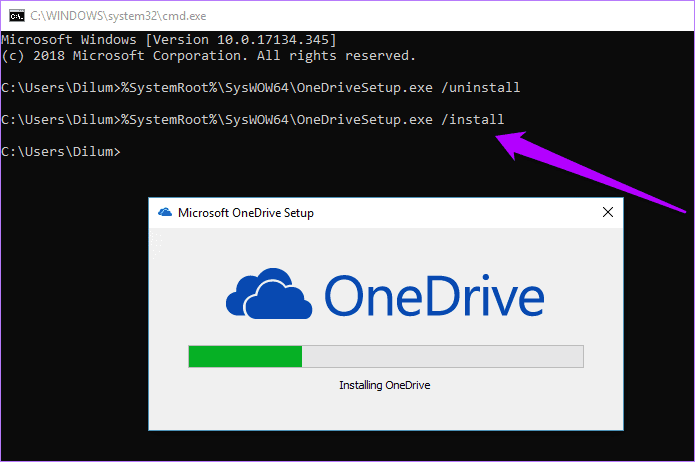Screen dimensions: 695x462
Task: Click the 'Installing OneDrive' status text
Action: [385, 385]
